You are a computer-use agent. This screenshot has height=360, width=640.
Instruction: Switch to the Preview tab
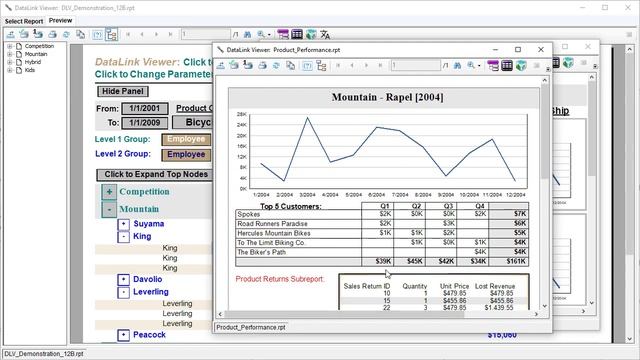click(x=60, y=20)
